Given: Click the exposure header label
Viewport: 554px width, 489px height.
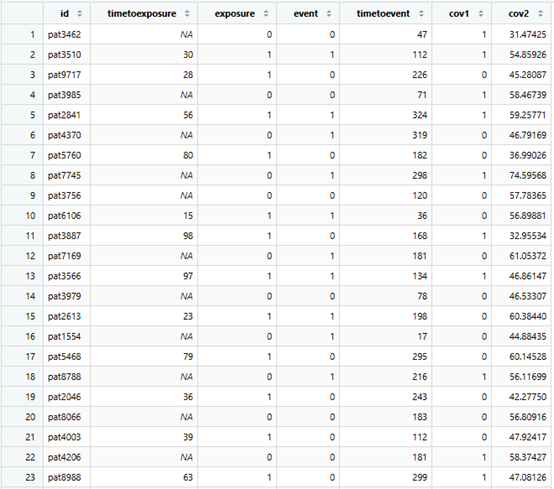Looking at the screenshot, I should pyautogui.click(x=235, y=14).
